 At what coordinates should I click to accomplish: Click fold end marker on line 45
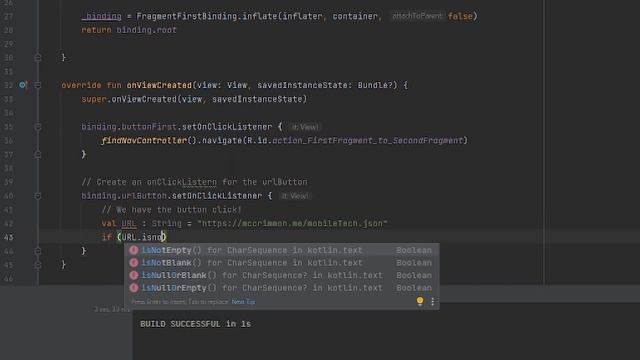point(38,264)
